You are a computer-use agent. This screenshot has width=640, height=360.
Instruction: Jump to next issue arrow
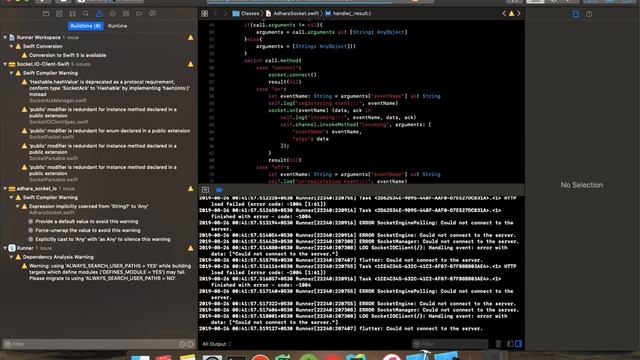tap(519, 13)
